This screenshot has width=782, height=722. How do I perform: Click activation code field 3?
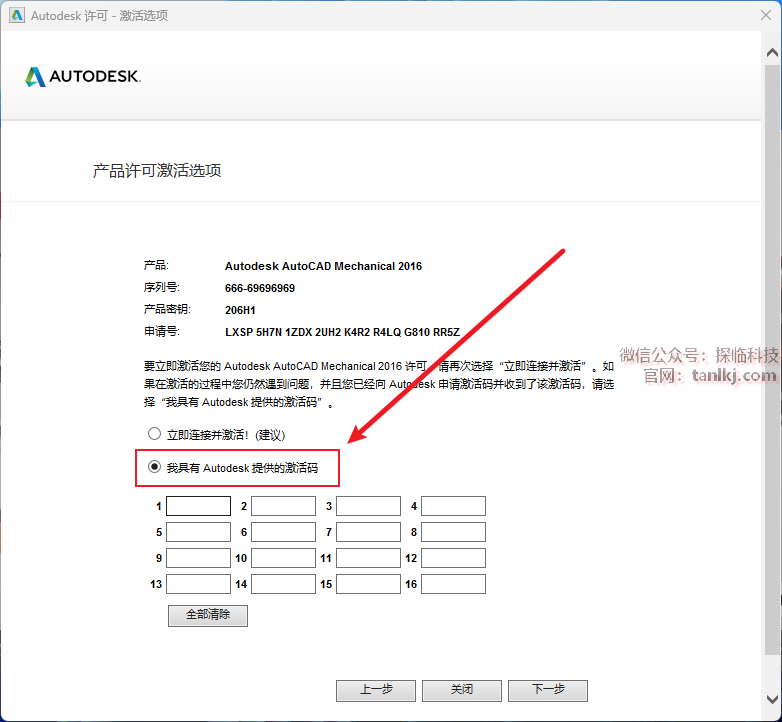[369, 506]
